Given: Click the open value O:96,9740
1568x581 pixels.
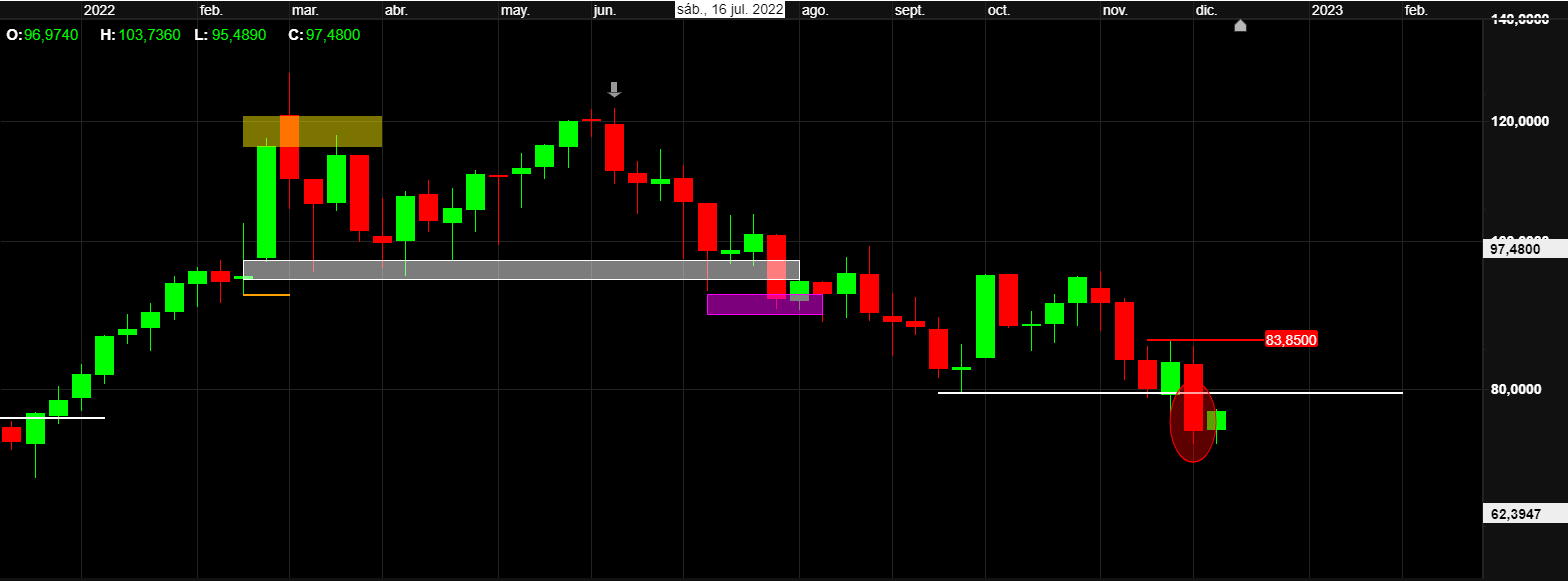Looking at the screenshot, I should click(x=41, y=34).
